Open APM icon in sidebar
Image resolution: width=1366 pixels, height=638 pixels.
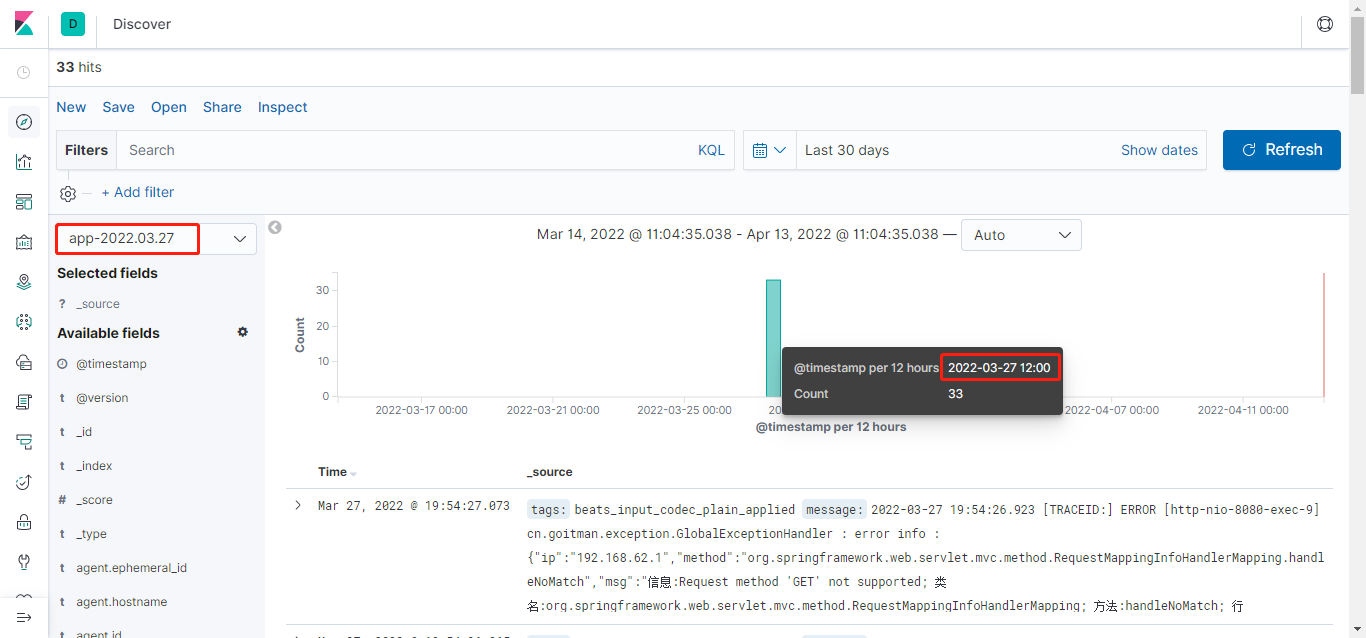tap(24, 442)
